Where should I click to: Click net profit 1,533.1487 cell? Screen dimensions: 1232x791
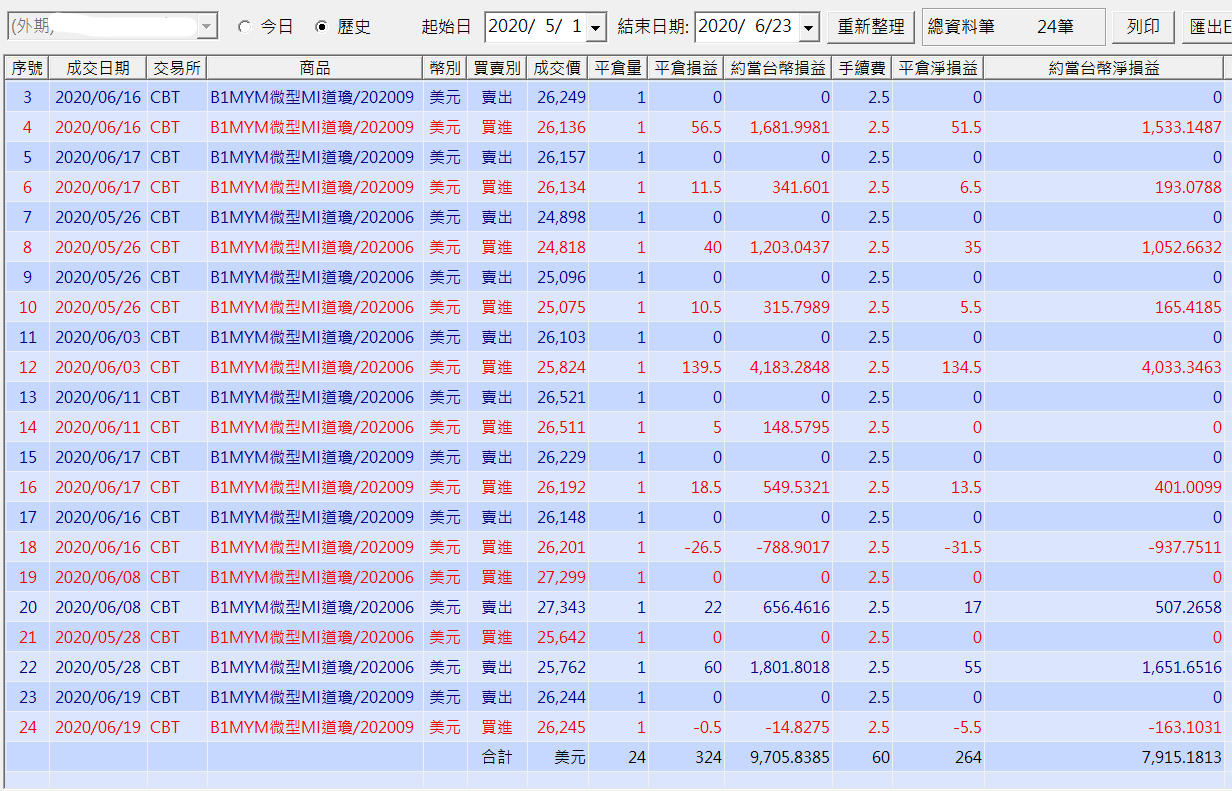tap(1182, 127)
